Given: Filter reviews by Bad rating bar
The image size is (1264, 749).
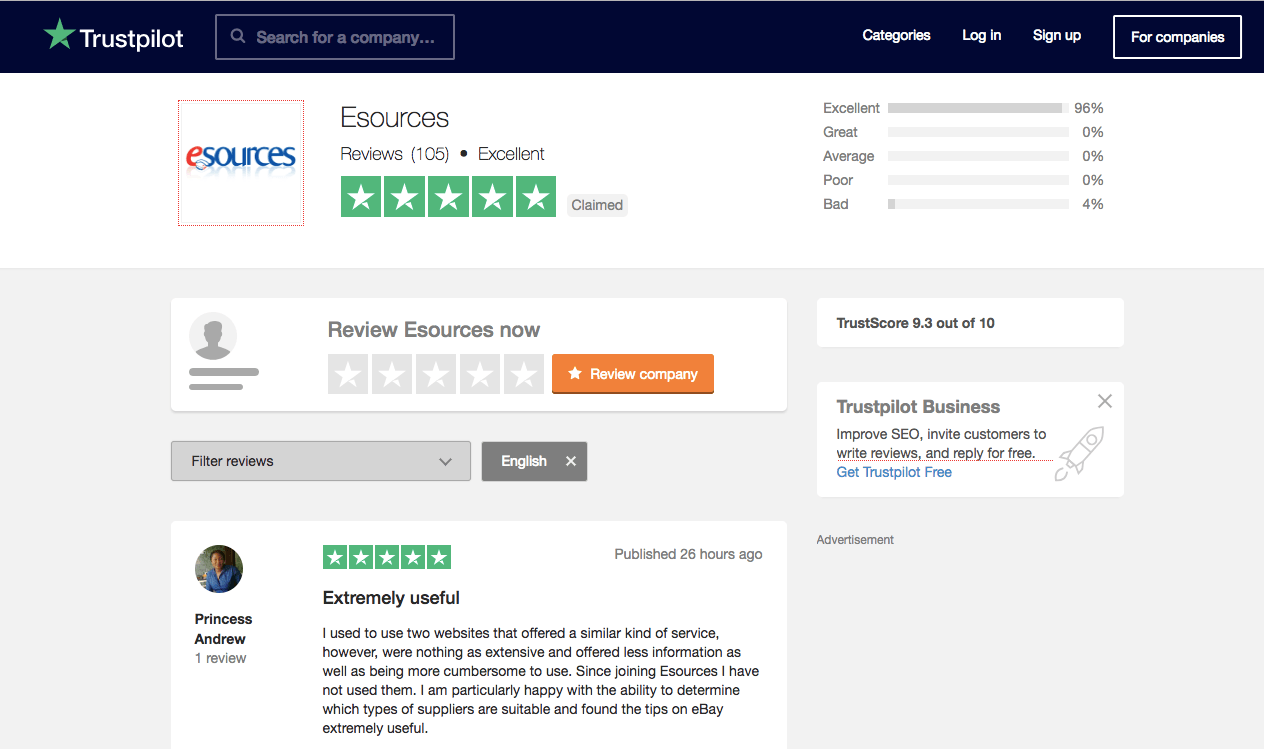Looking at the screenshot, I should 977,204.
